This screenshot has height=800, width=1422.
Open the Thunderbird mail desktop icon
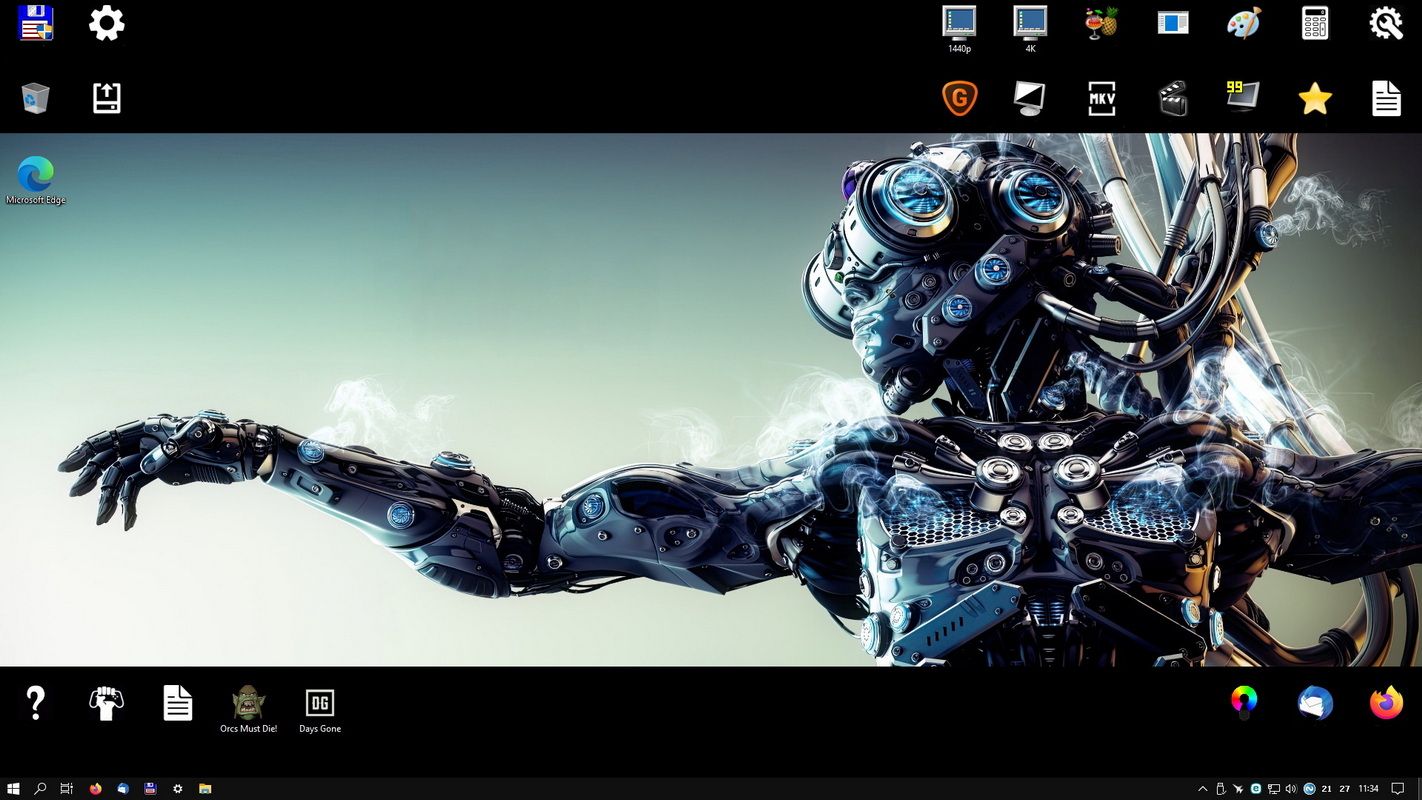(1315, 703)
